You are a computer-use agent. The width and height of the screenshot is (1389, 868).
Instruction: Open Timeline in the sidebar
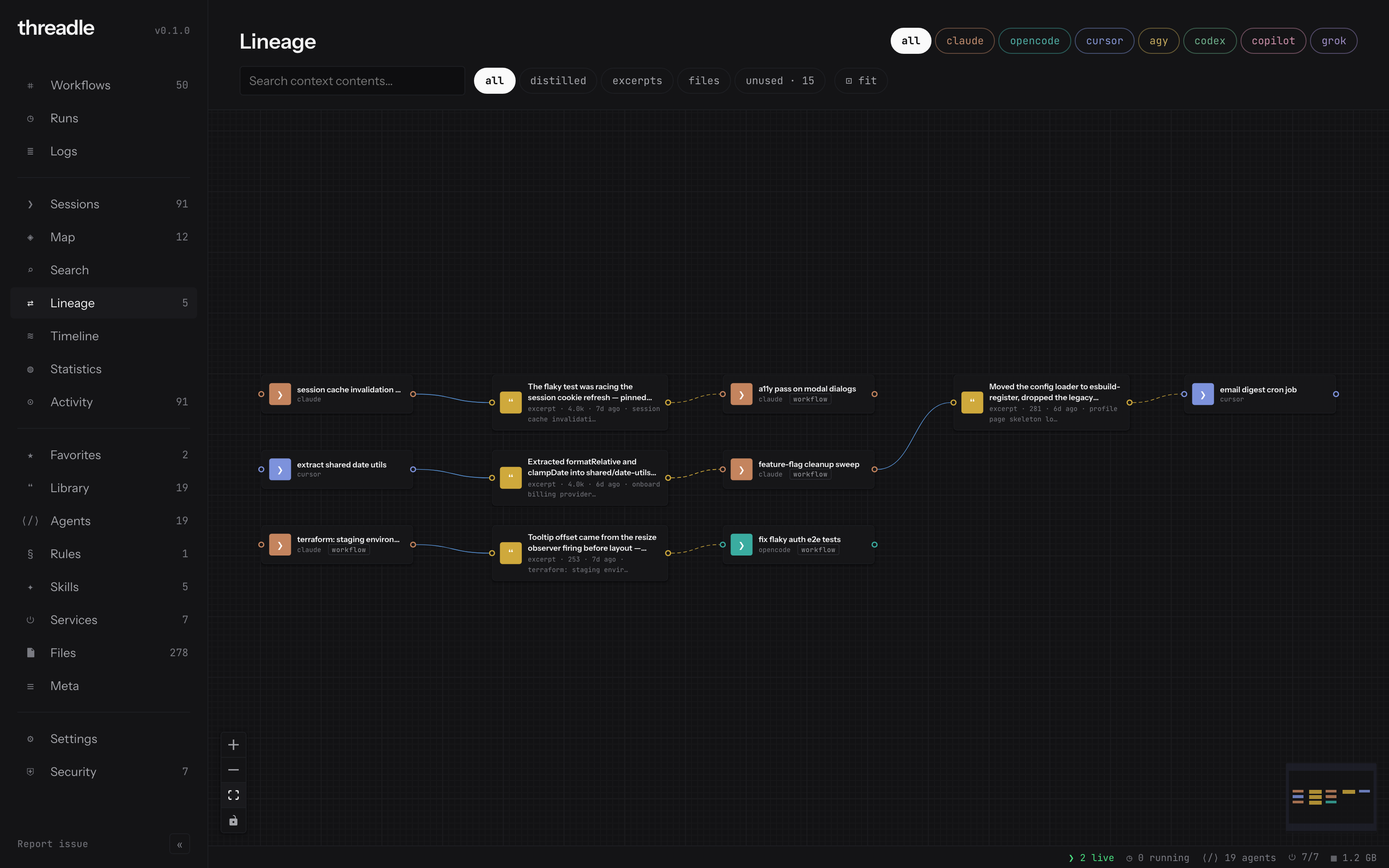[x=104, y=336]
